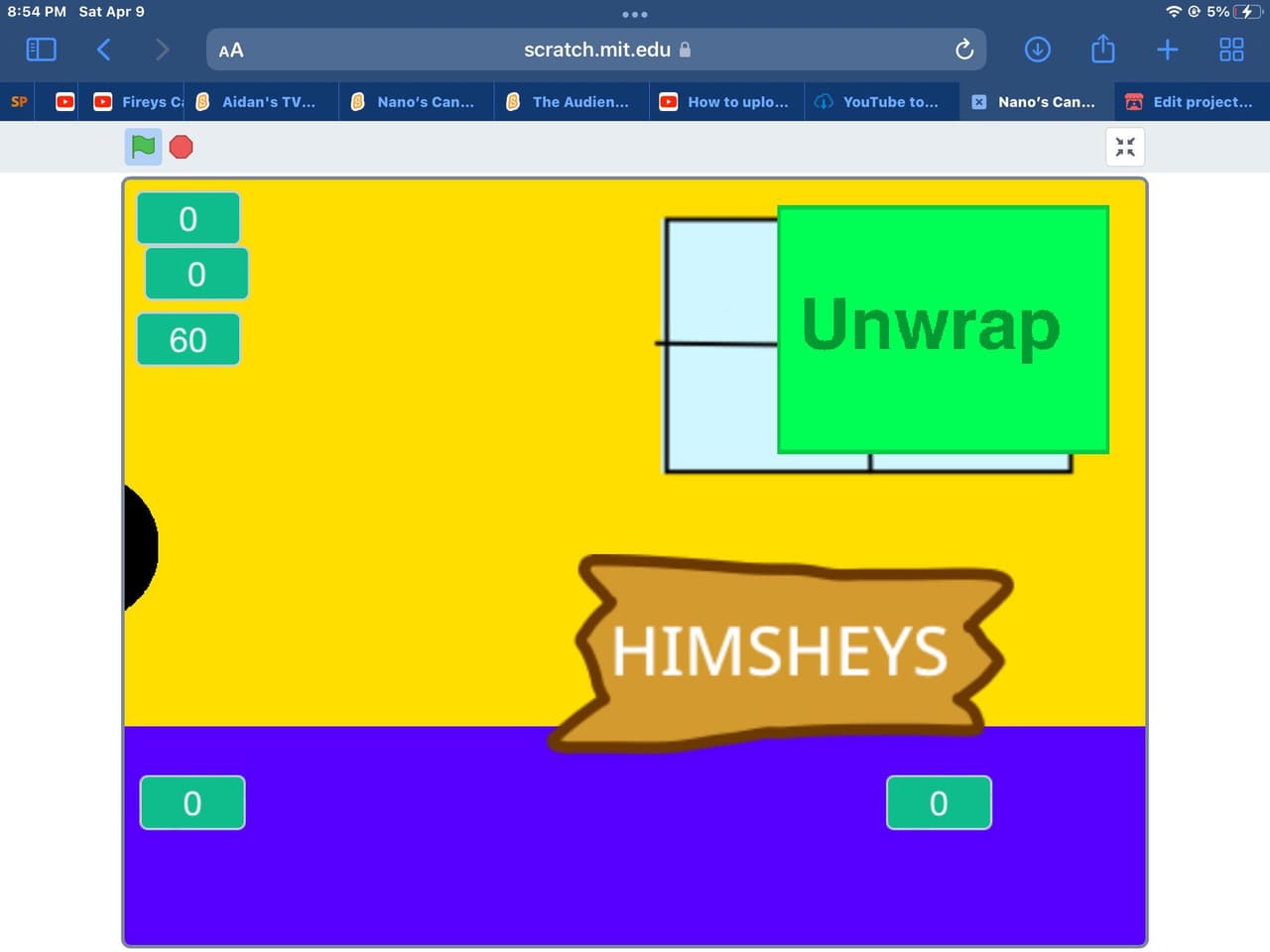Click the green Unwrap button
This screenshot has width=1270, height=952.
(x=943, y=329)
